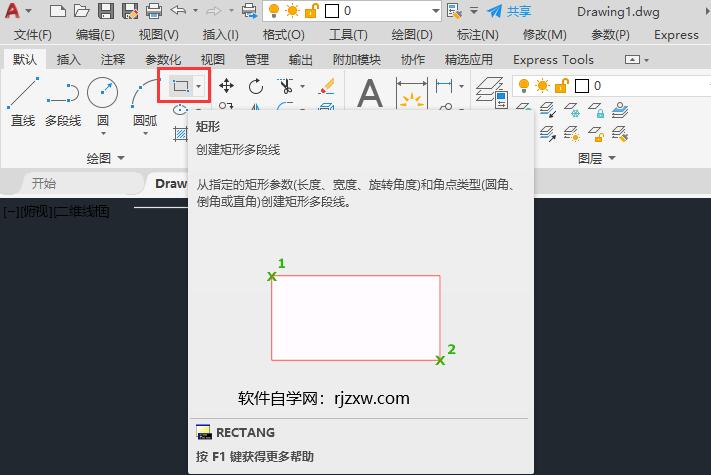Open the AutoCAD application menu (red A)
The image size is (711, 475).
click(12, 10)
